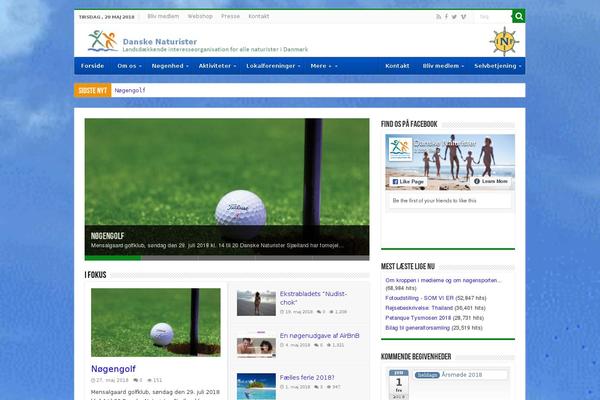Image resolution: width=600 pixels, height=400 pixels.
Task: Click Facebook widget page profile logo
Action: (400, 149)
